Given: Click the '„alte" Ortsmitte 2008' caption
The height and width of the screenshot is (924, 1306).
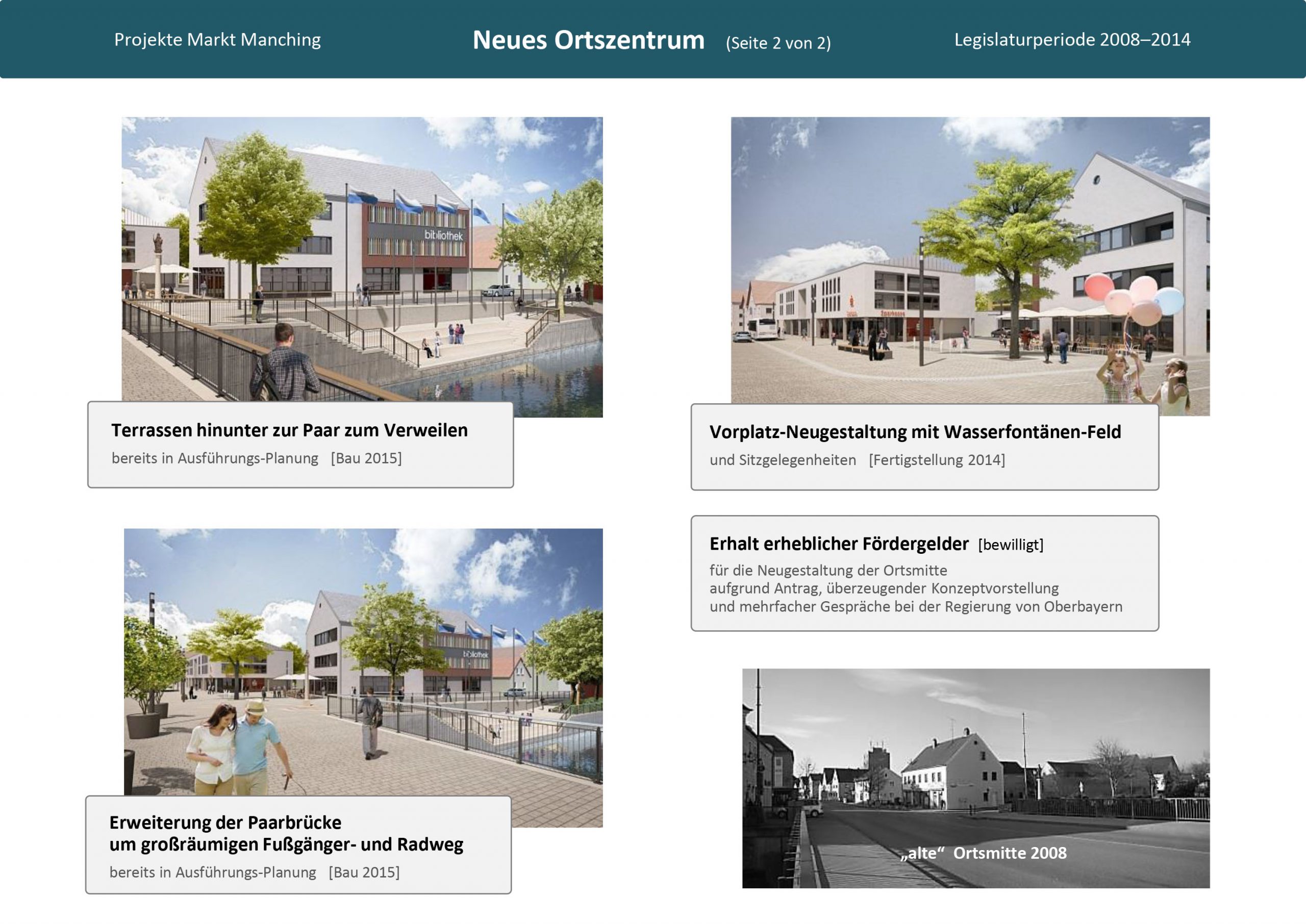Looking at the screenshot, I should (984, 854).
